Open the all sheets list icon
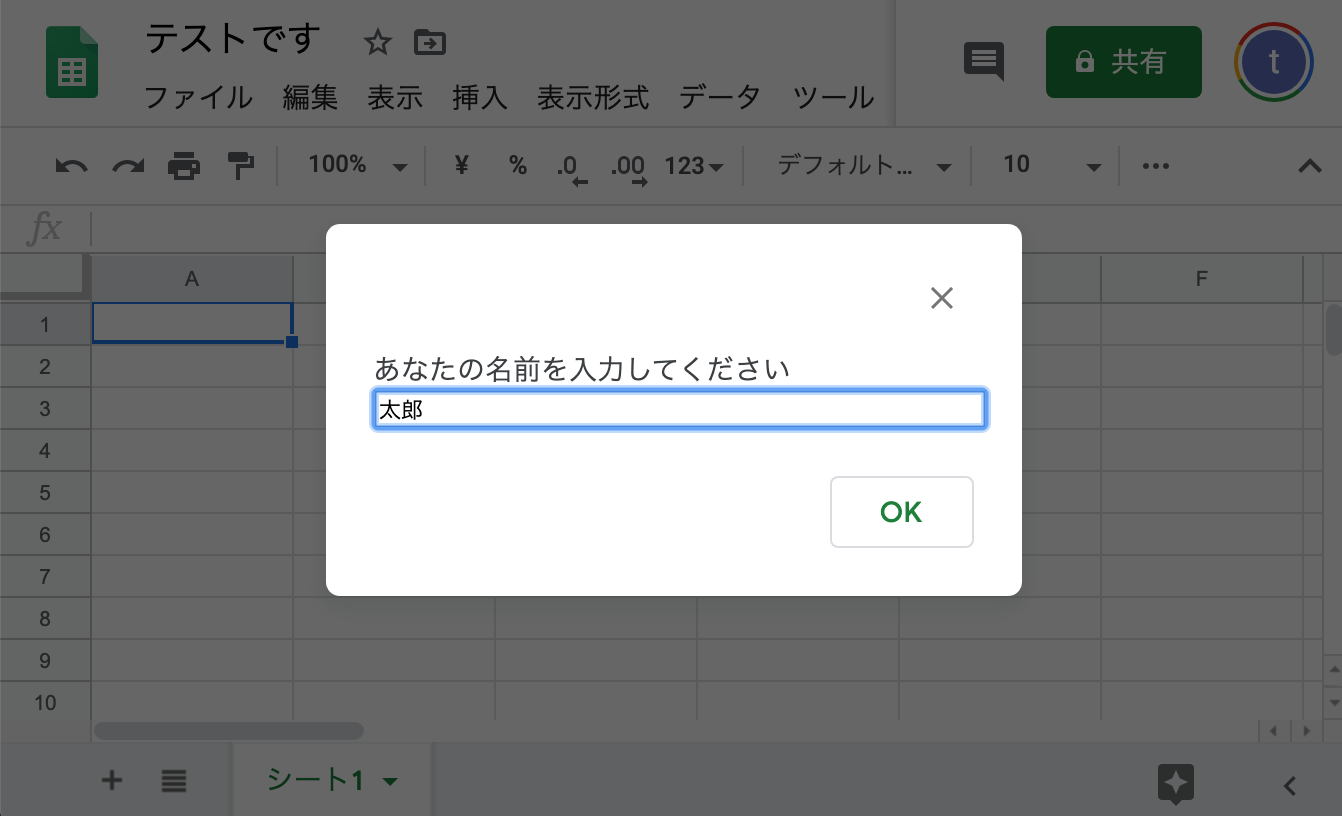The height and width of the screenshot is (816, 1342). tap(173, 781)
